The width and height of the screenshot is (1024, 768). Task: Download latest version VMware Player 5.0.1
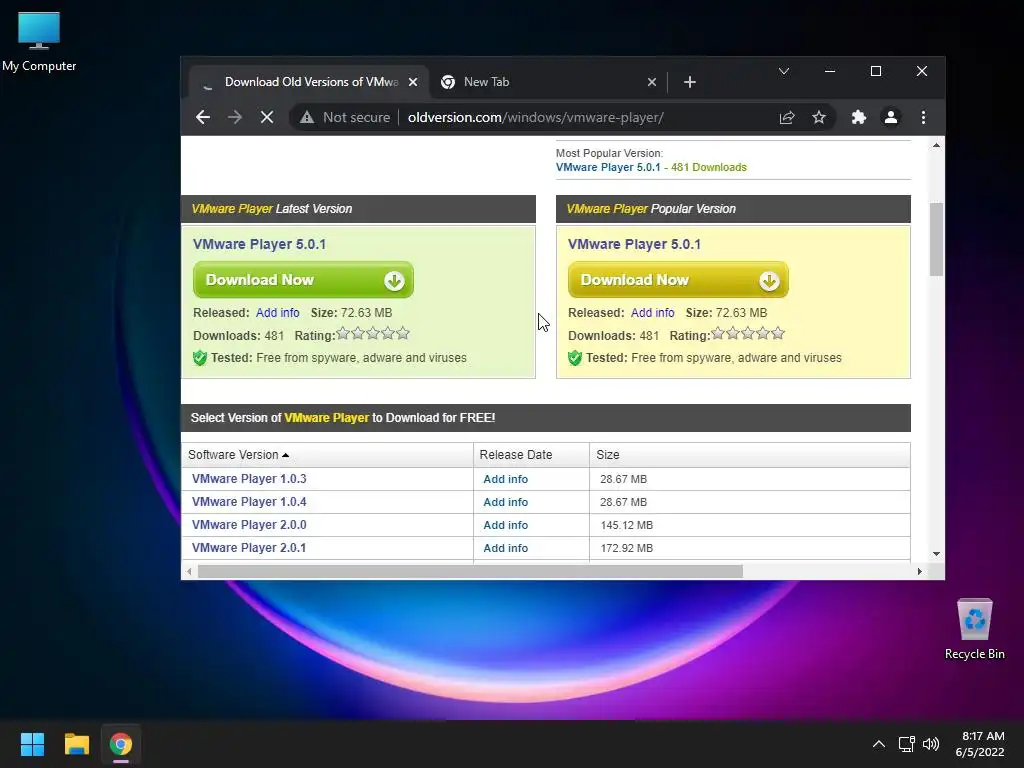(303, 280)
